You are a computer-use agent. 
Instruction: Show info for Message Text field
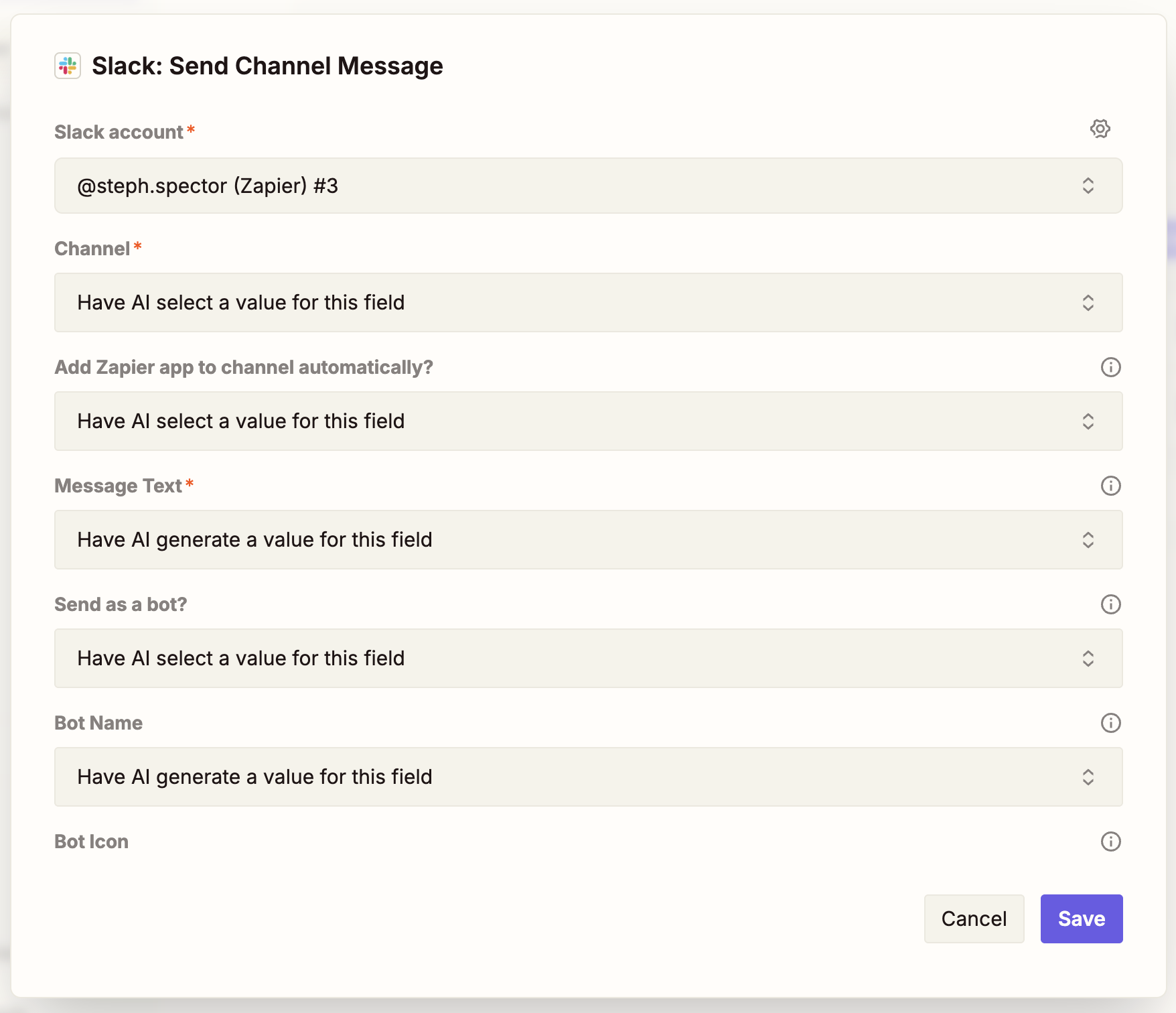click(x=1110, y=486)
